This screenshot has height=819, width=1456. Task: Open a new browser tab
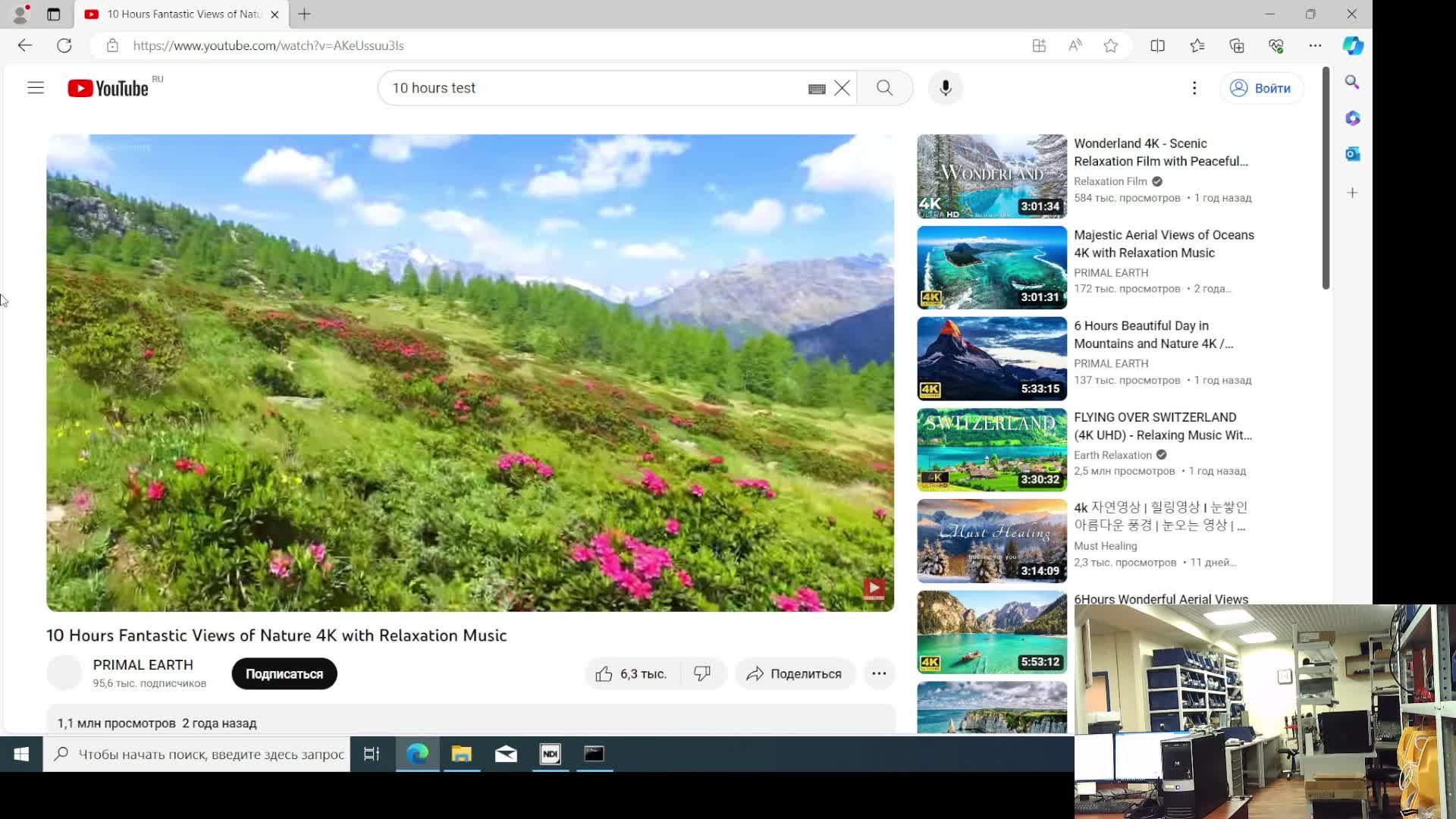coord(304,14)
